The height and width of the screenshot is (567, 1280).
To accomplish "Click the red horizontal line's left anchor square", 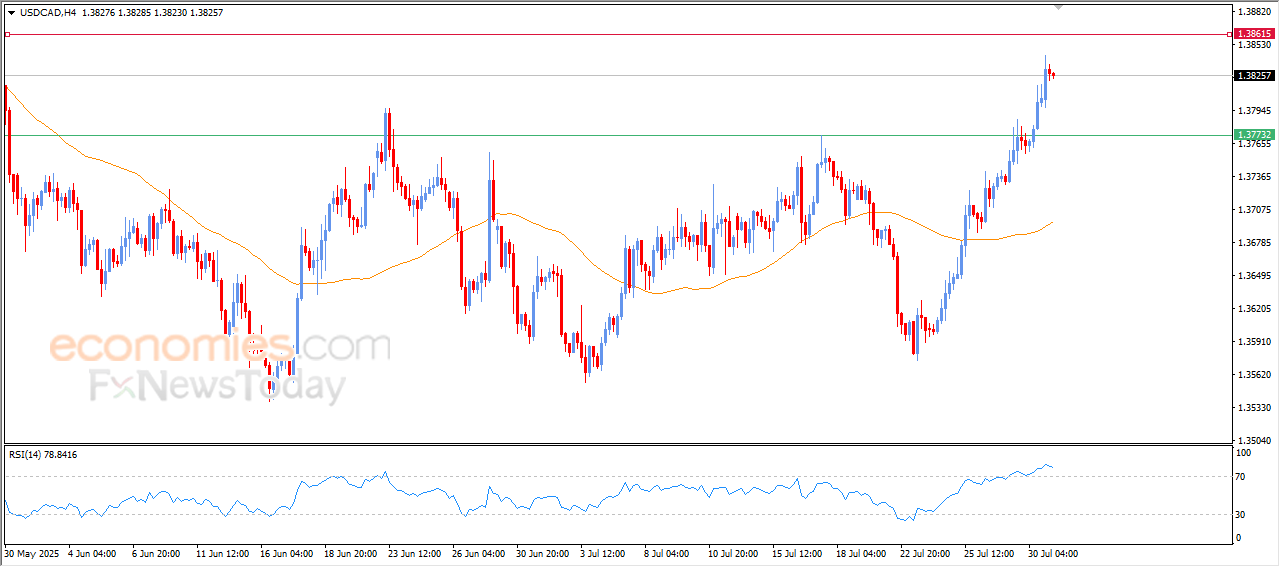I will 7,34.
